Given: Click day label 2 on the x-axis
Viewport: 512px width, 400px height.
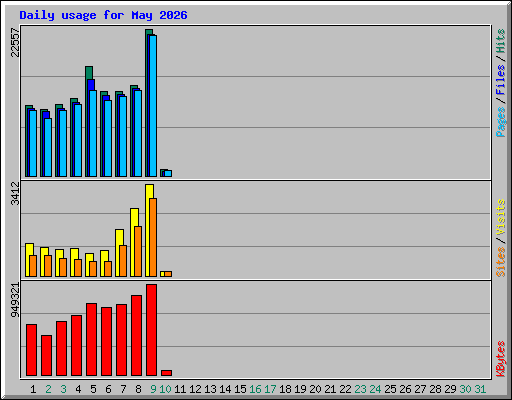Looking at the screenshot, I should pyautogui.click(x=48, y=389).
